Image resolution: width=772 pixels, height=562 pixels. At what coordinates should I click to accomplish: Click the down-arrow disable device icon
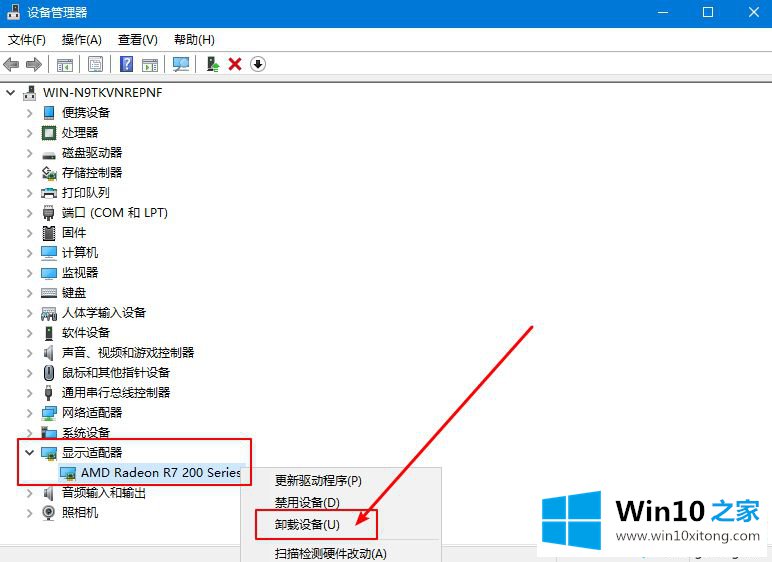[258, 64]
